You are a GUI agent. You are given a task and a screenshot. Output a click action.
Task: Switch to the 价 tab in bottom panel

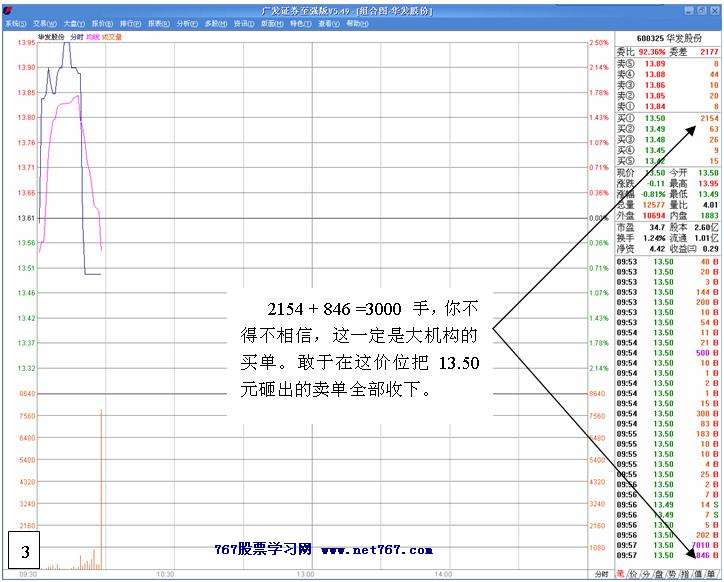[x=633, y=575]
